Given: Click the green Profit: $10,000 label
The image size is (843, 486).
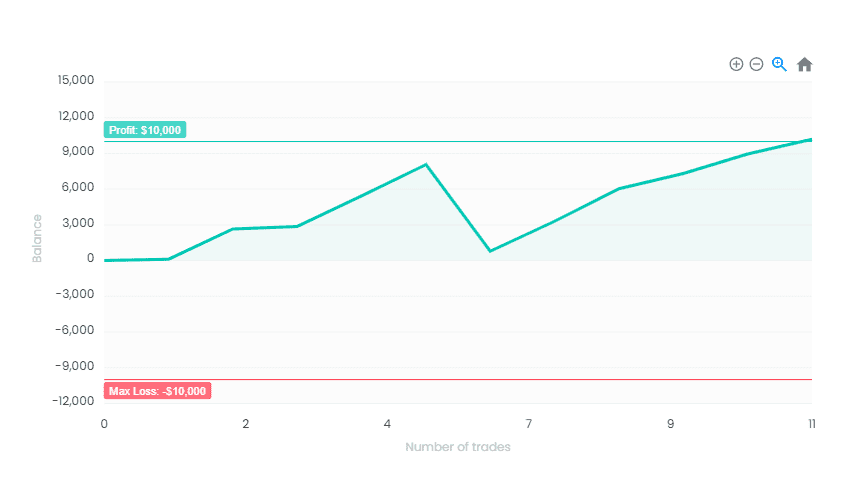Looking at the screenshot, I should point(145,130).
